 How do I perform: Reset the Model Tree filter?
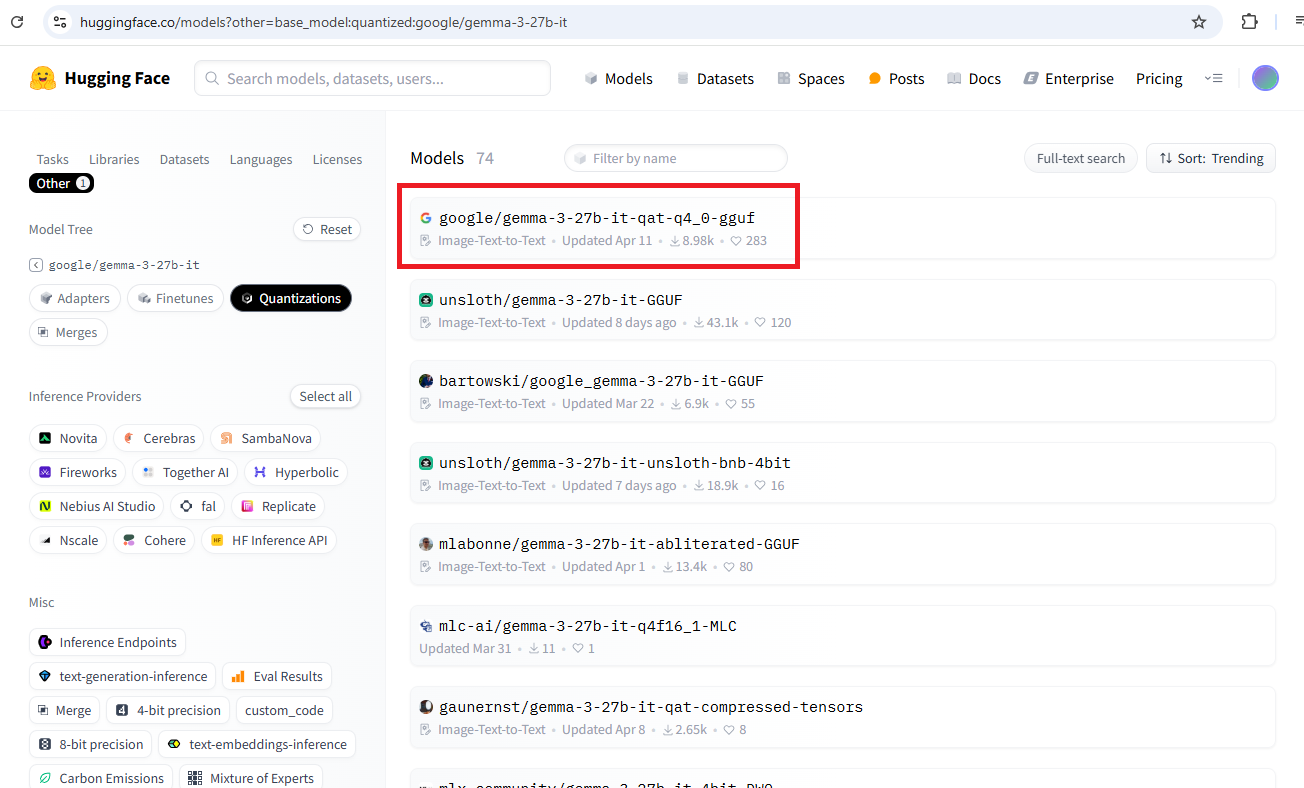[327, 229]
